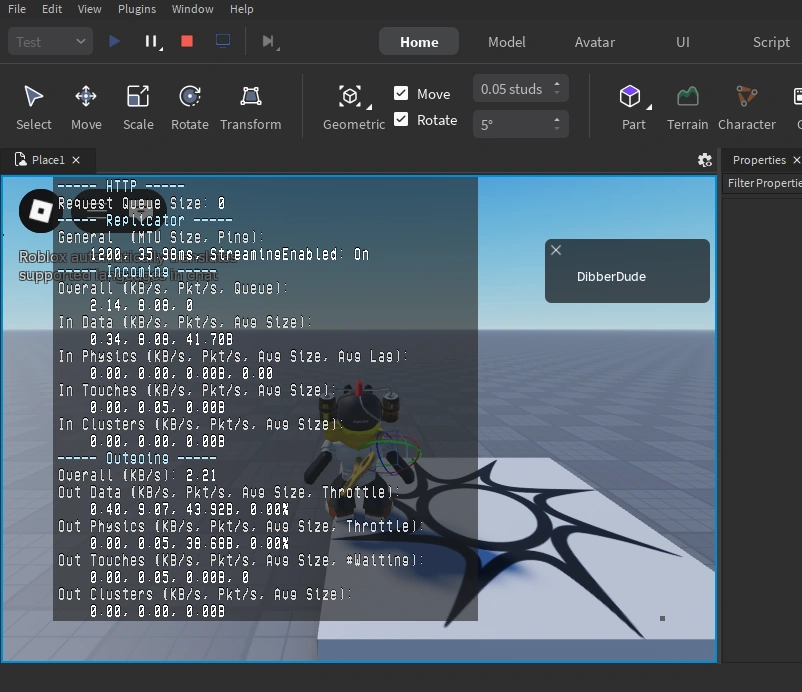The image size is (802, 692).
Task: Open the Part type dropdown arrow
Action: click(648, 107)
